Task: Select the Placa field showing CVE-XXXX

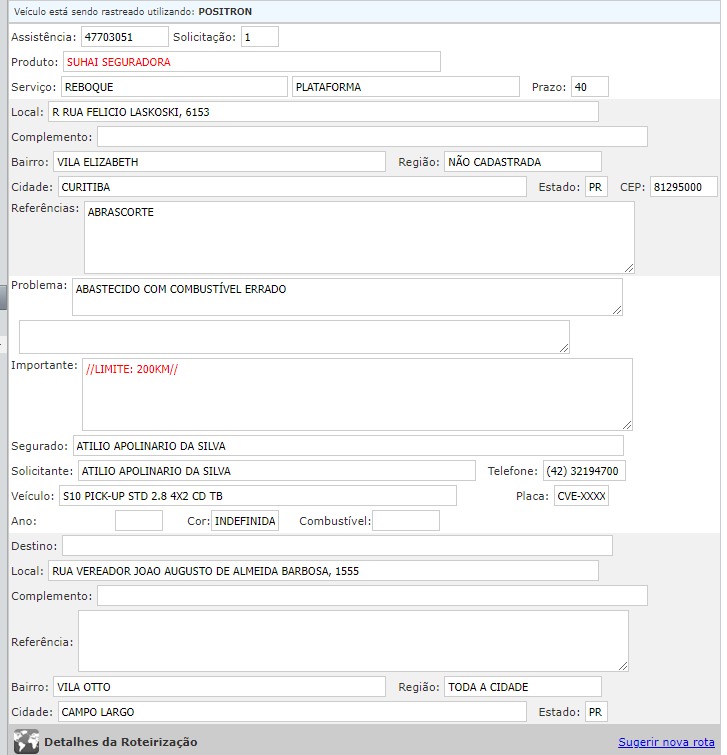Action: [581, 496]
